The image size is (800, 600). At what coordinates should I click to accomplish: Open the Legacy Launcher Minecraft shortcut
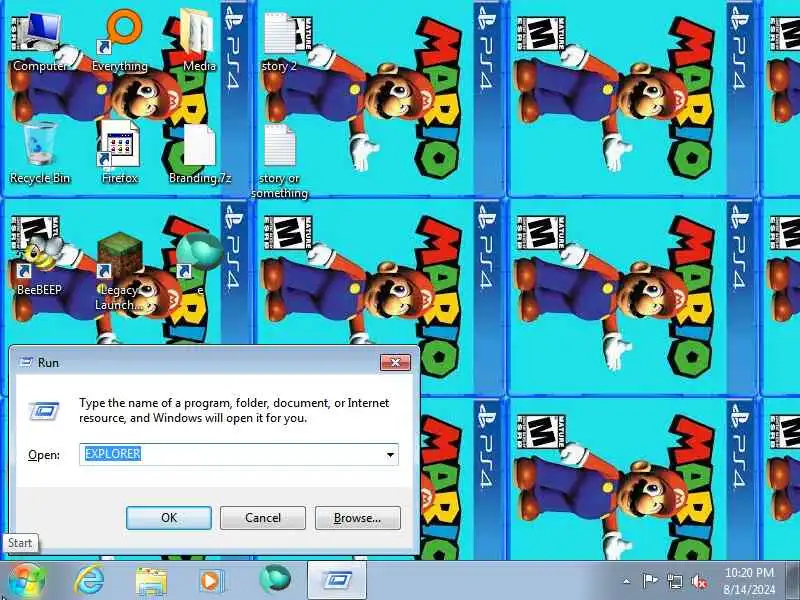[119, 271]
